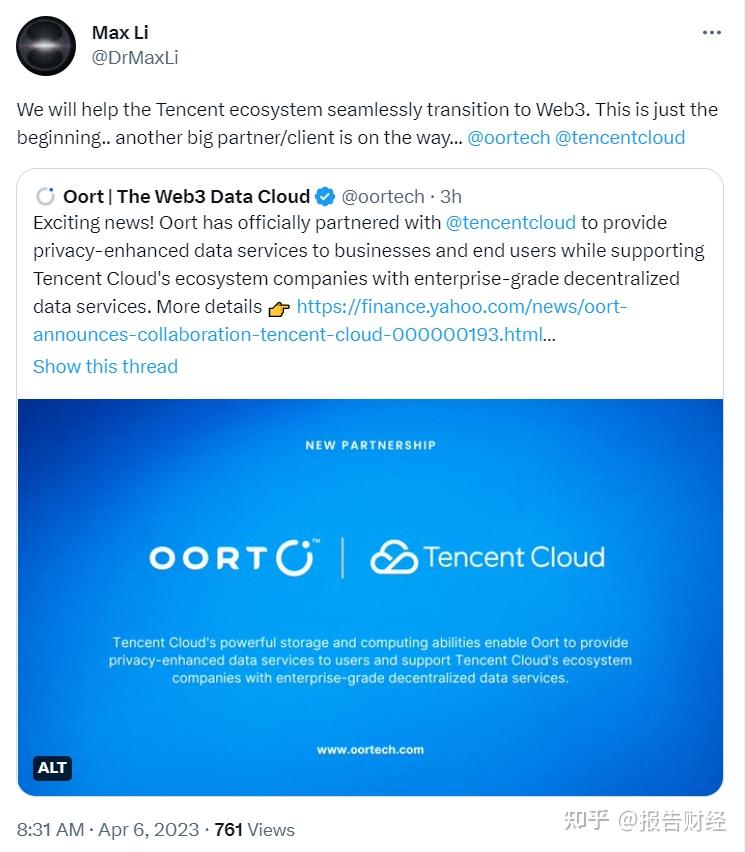Expand Show this thread
The image size is (745, 852).
coord(105,366)
